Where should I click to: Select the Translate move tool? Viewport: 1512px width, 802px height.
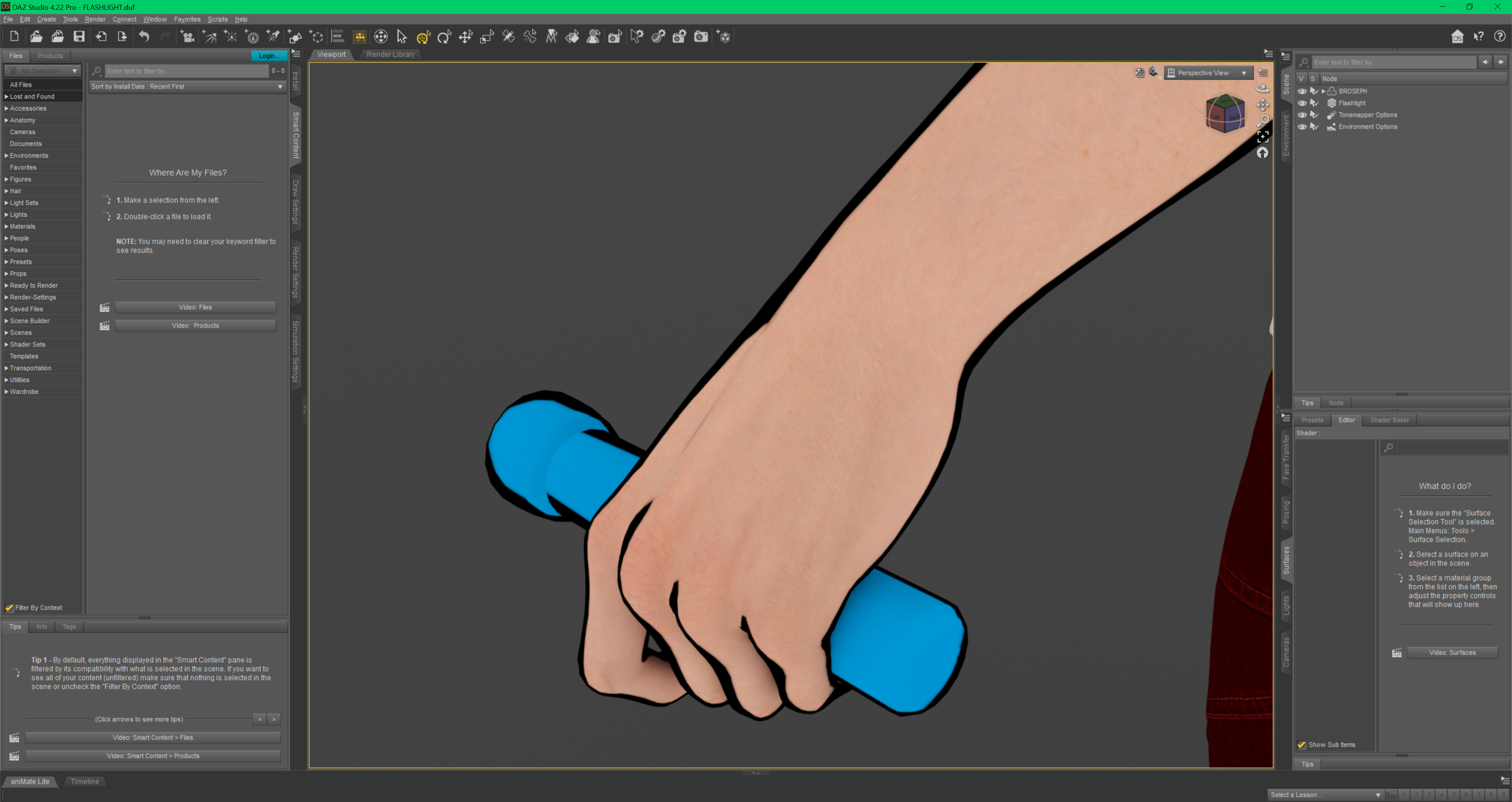point(465,36)
